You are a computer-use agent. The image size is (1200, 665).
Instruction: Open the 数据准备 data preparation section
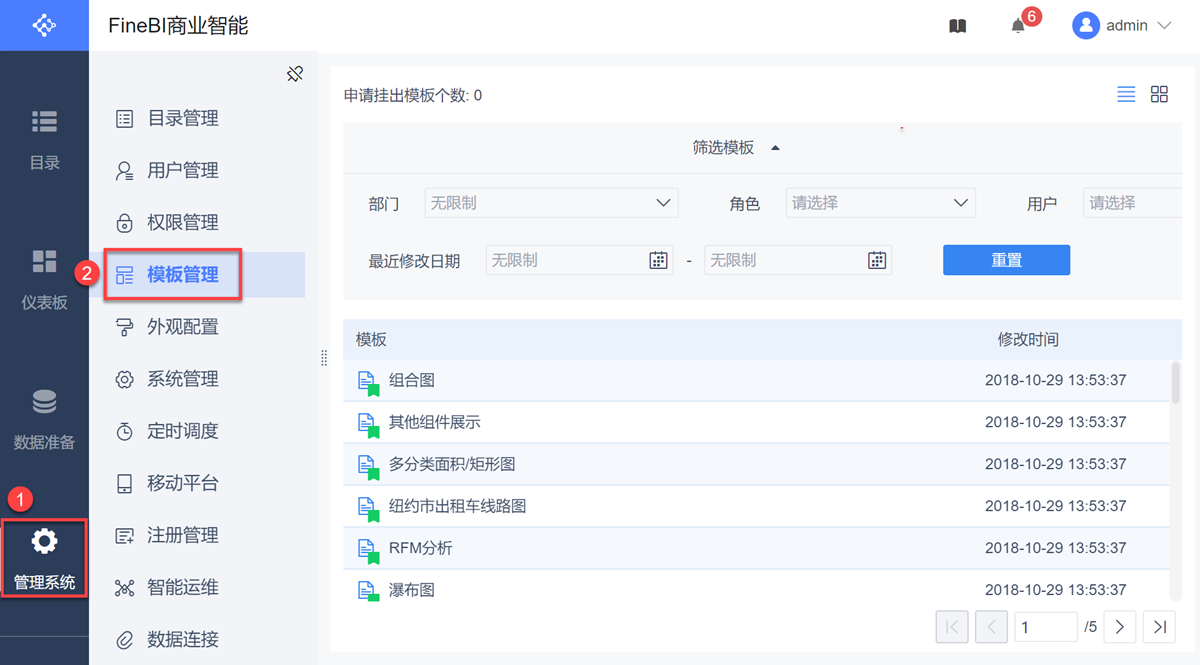point(44,418)
